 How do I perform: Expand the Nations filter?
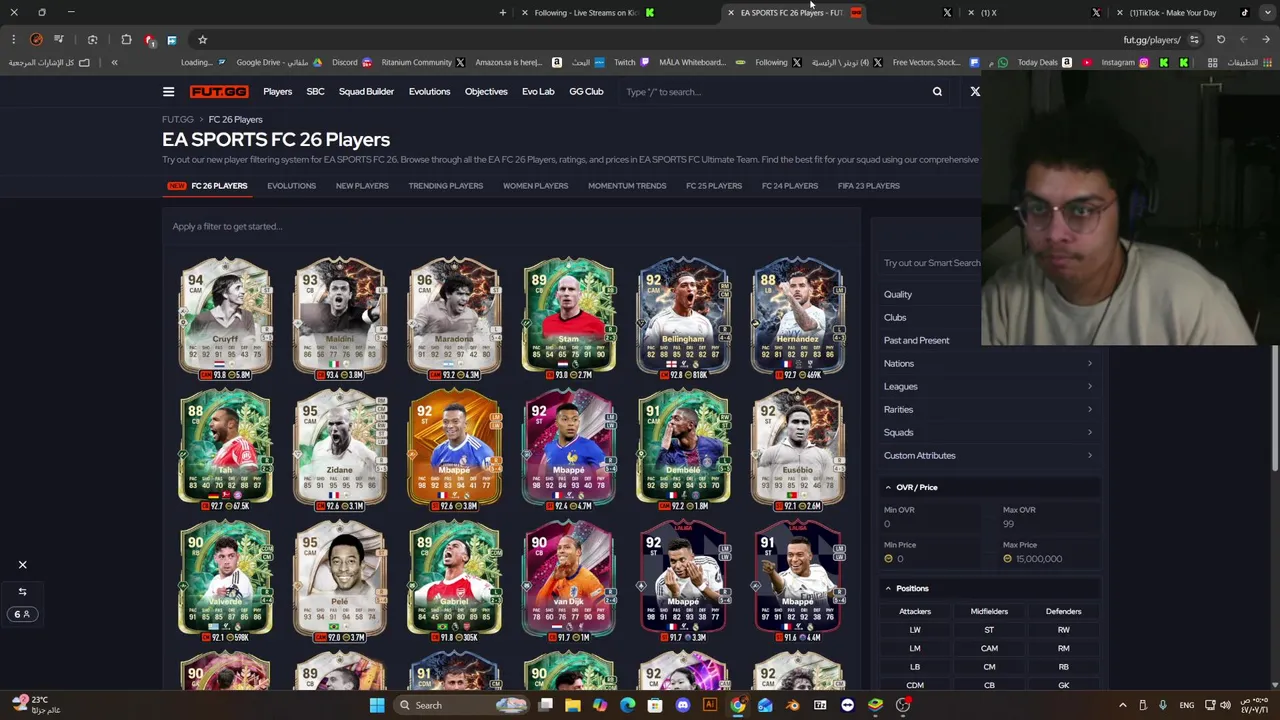click(x=989, y=363)
